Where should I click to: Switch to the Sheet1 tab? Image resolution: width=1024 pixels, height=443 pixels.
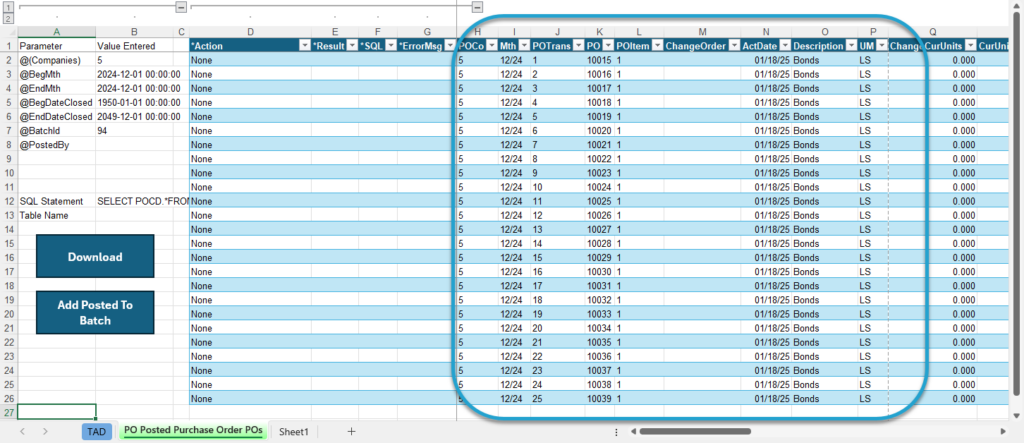(293, 431)
